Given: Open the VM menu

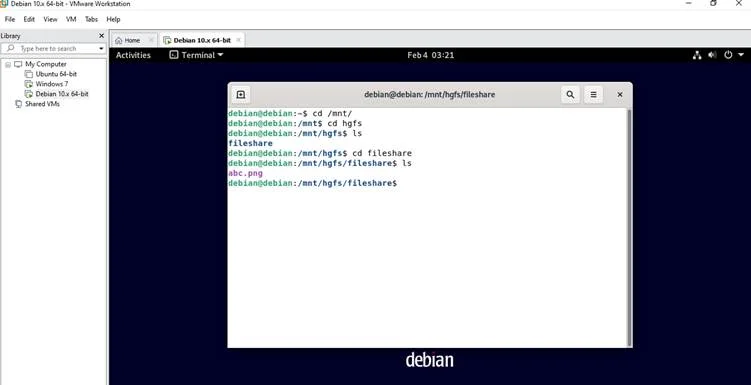Looking at the screenshot, I should tap(71, 19).
